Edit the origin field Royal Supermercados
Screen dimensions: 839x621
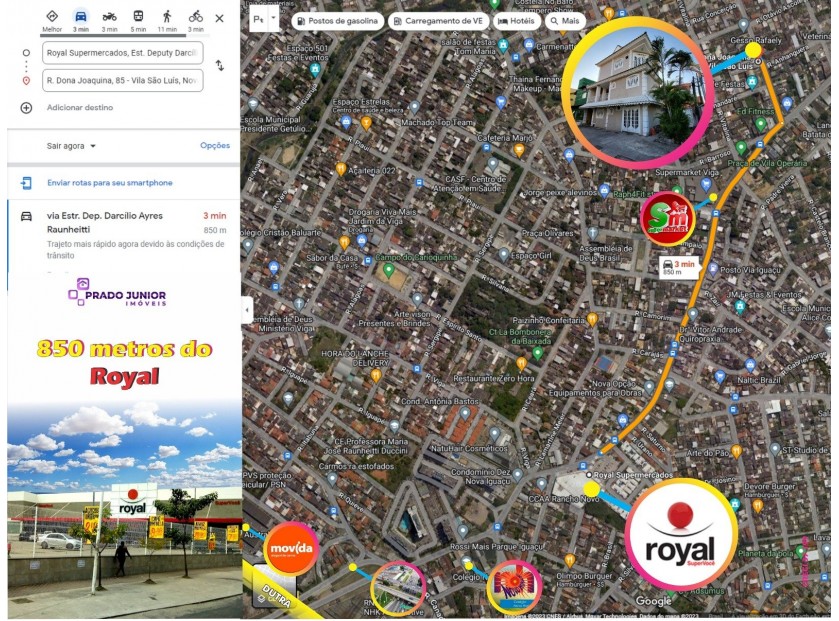tap(123, 53)
